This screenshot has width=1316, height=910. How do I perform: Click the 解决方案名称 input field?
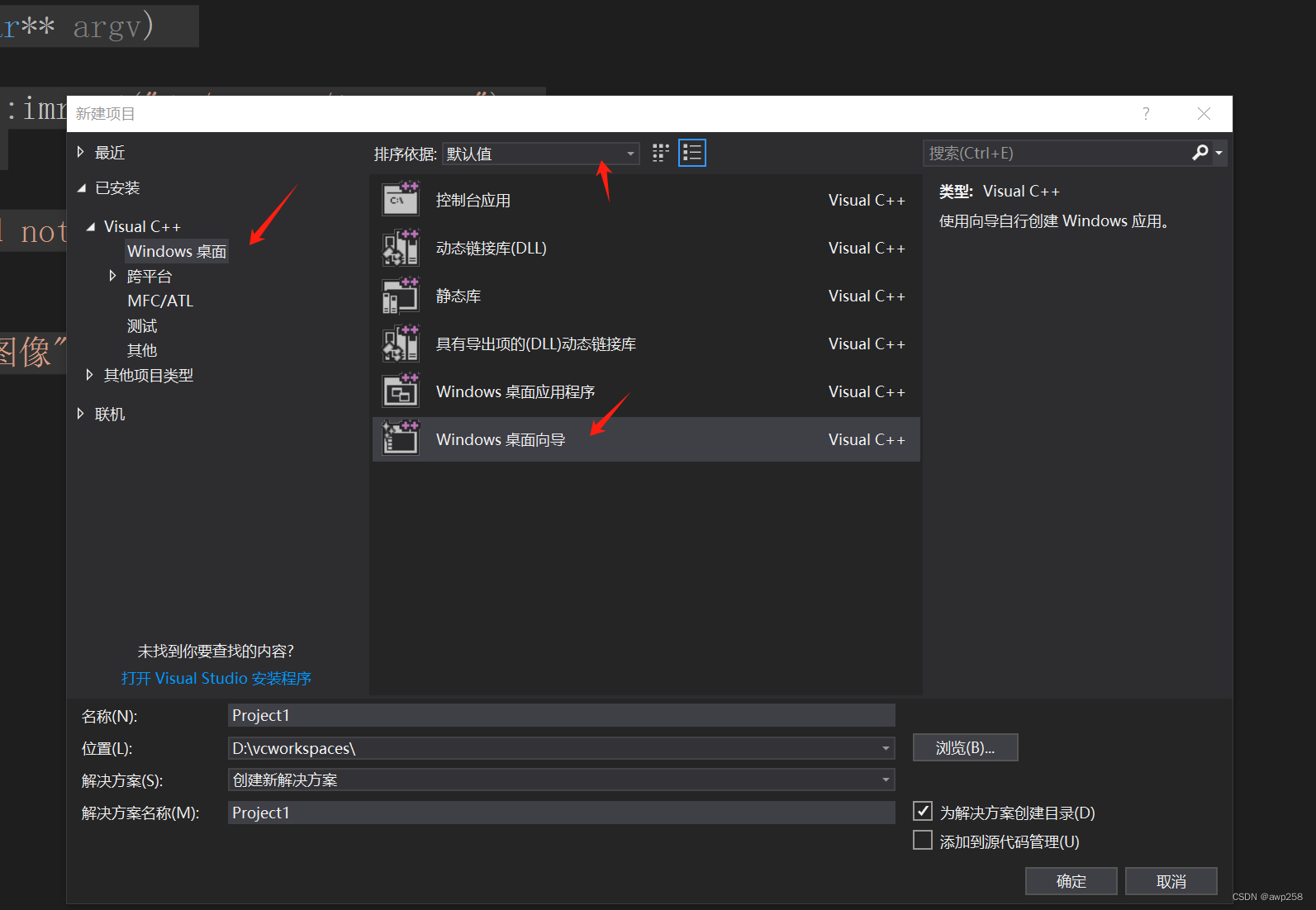pos(561,813)
